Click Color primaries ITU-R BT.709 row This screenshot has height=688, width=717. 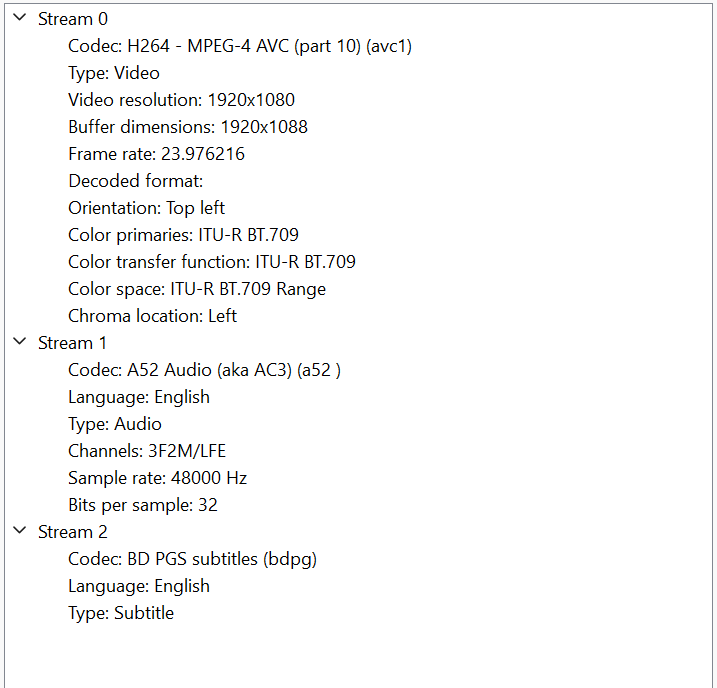coord(183,235)
